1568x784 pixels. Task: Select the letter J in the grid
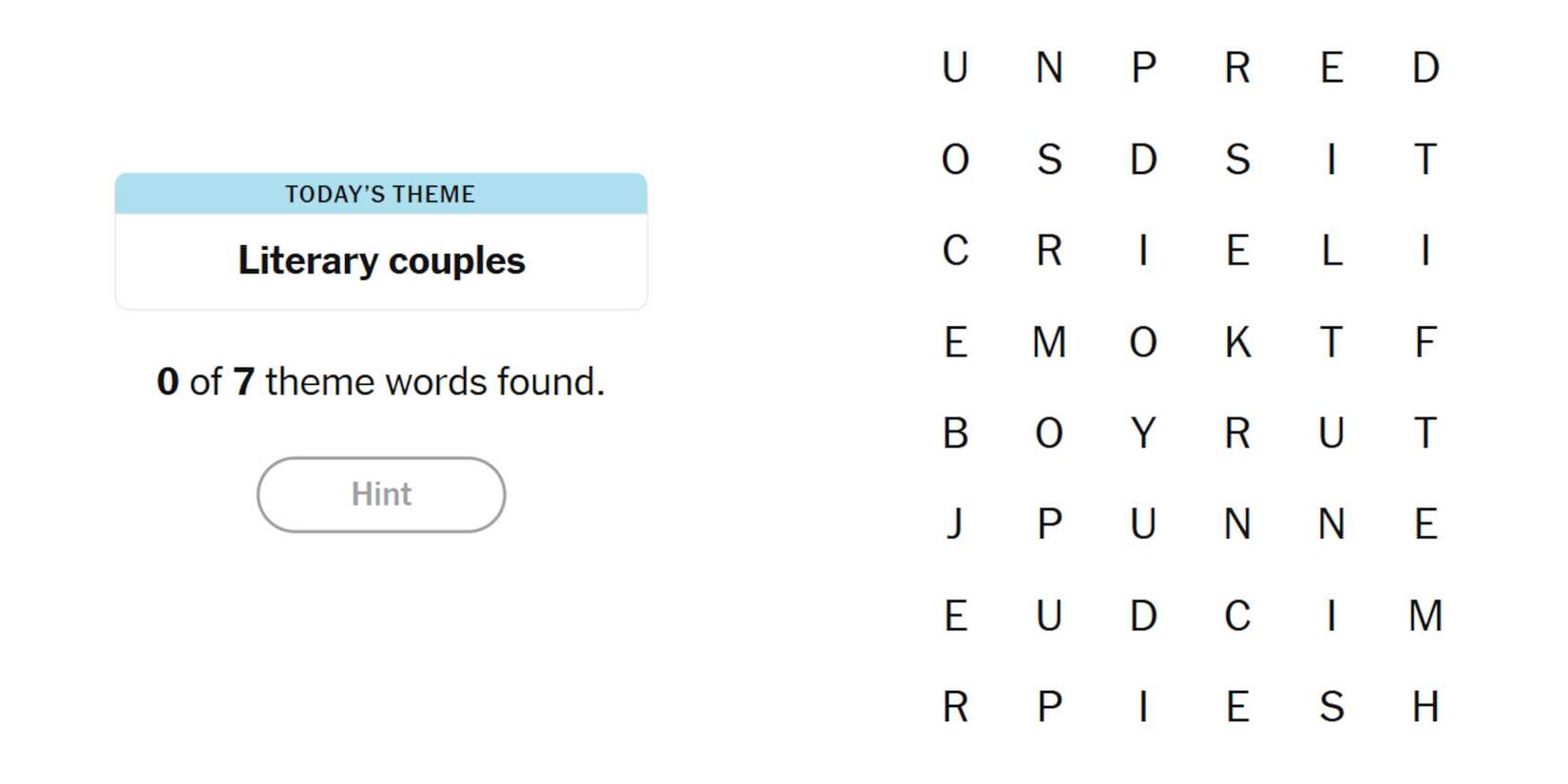955,524
